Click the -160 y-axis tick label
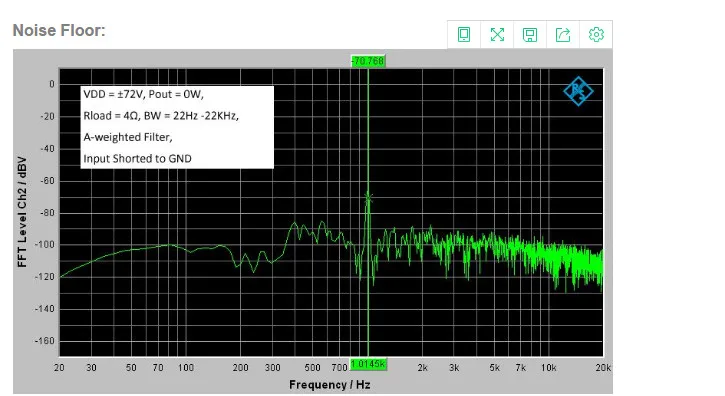This screenshot has width=725, height=396. [44, 341]
